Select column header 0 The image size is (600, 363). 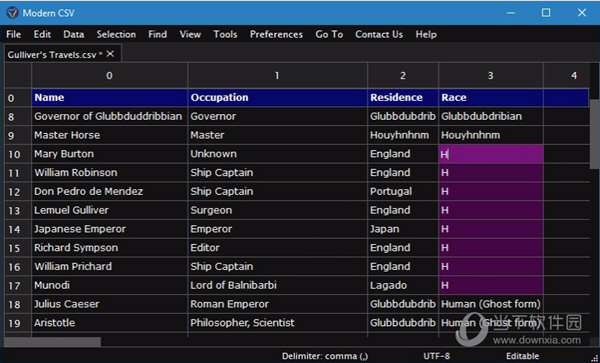109,76
